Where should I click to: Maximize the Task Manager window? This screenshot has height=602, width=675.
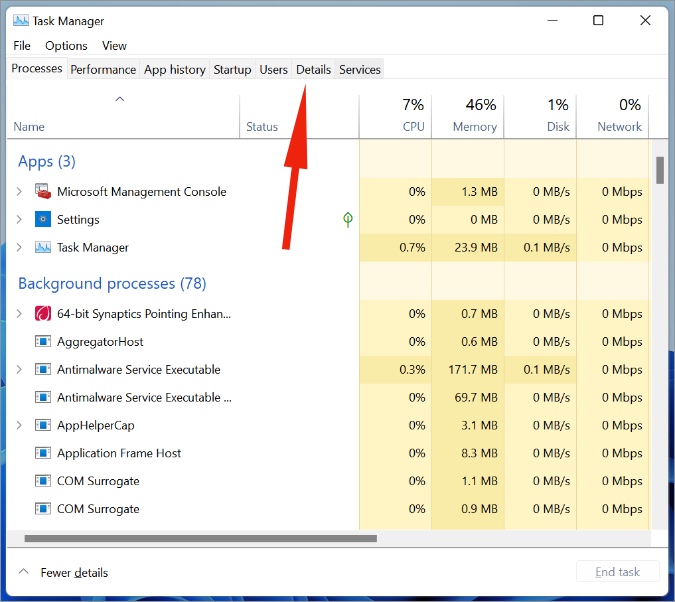(x=598, y=20)
